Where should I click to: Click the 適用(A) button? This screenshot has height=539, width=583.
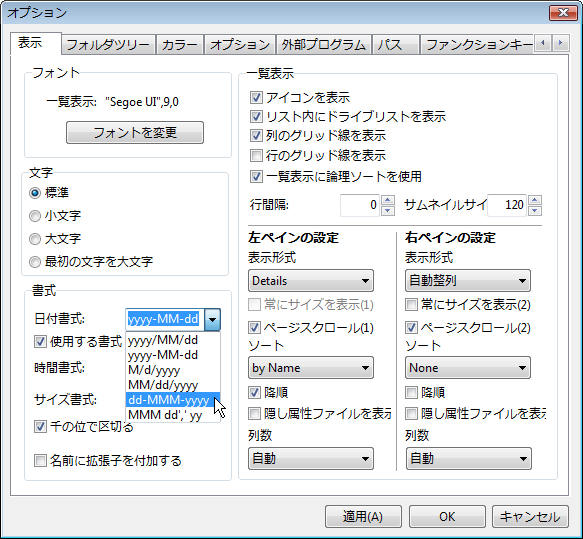click(x=363, y=516)
